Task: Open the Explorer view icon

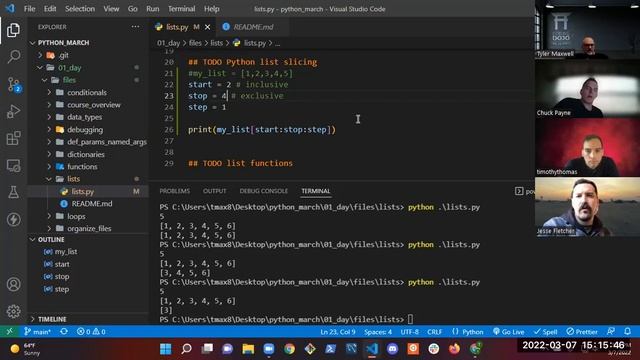Action: tap(13, 30)
